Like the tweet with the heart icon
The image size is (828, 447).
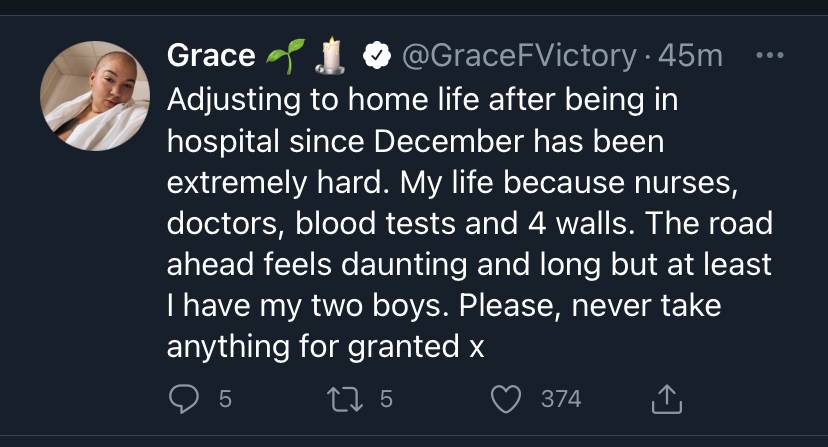(x=506, y=399)
